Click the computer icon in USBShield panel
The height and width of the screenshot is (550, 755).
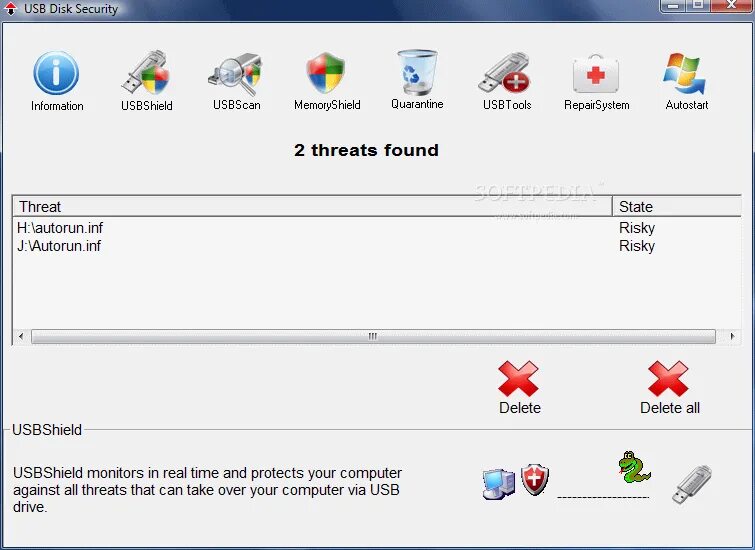(498, 483)
